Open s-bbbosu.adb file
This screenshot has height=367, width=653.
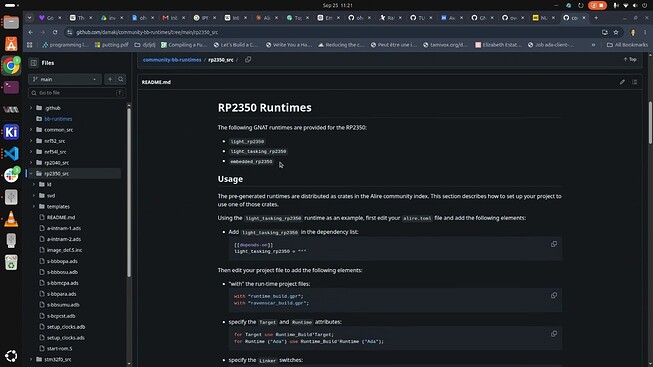coord(62,272)
